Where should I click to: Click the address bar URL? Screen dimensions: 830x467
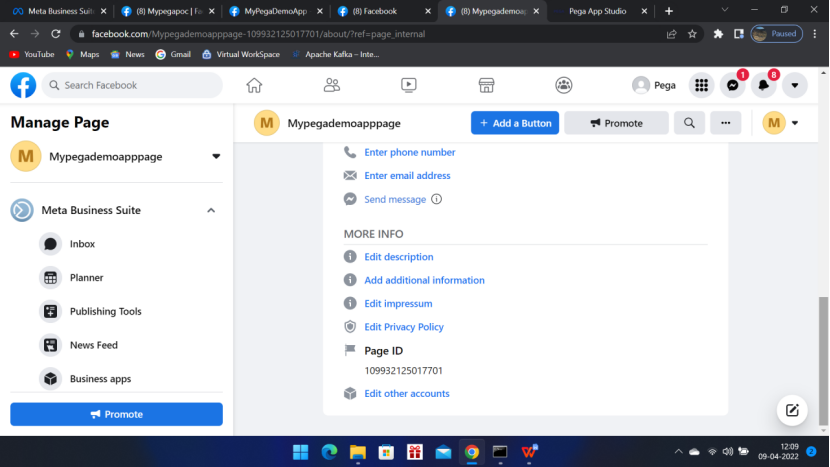(x=258, y=34)
